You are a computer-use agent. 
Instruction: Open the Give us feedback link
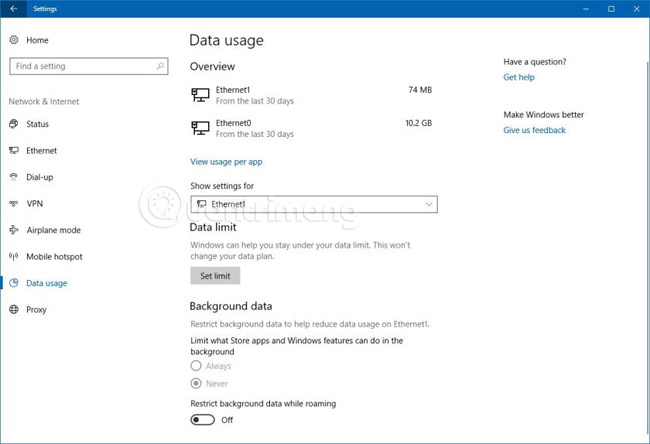pos(534,130)
